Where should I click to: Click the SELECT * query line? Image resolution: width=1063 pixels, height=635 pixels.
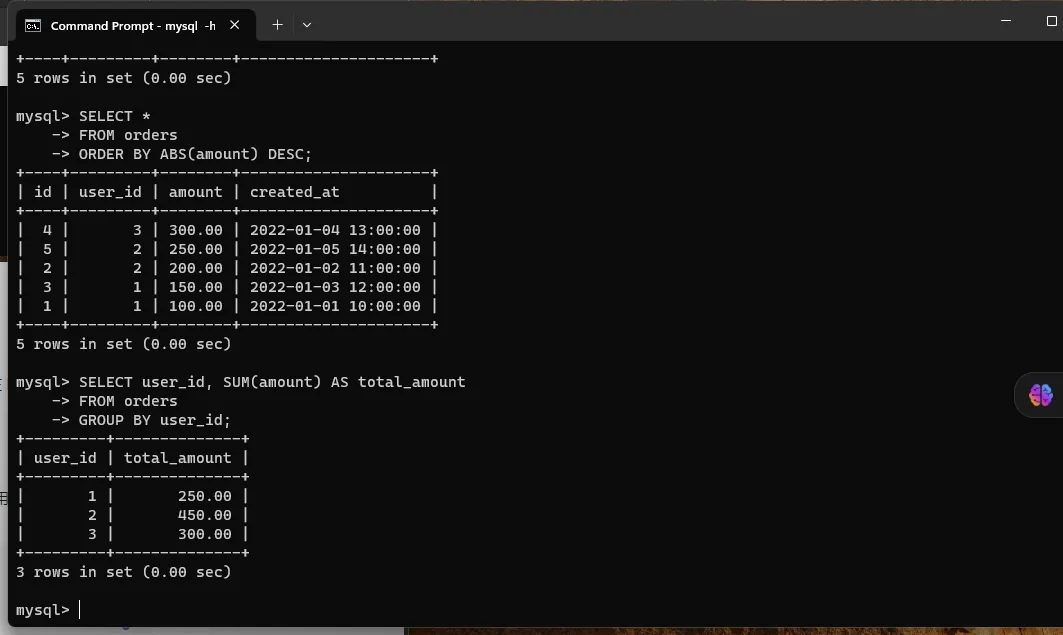click(114, 116)
